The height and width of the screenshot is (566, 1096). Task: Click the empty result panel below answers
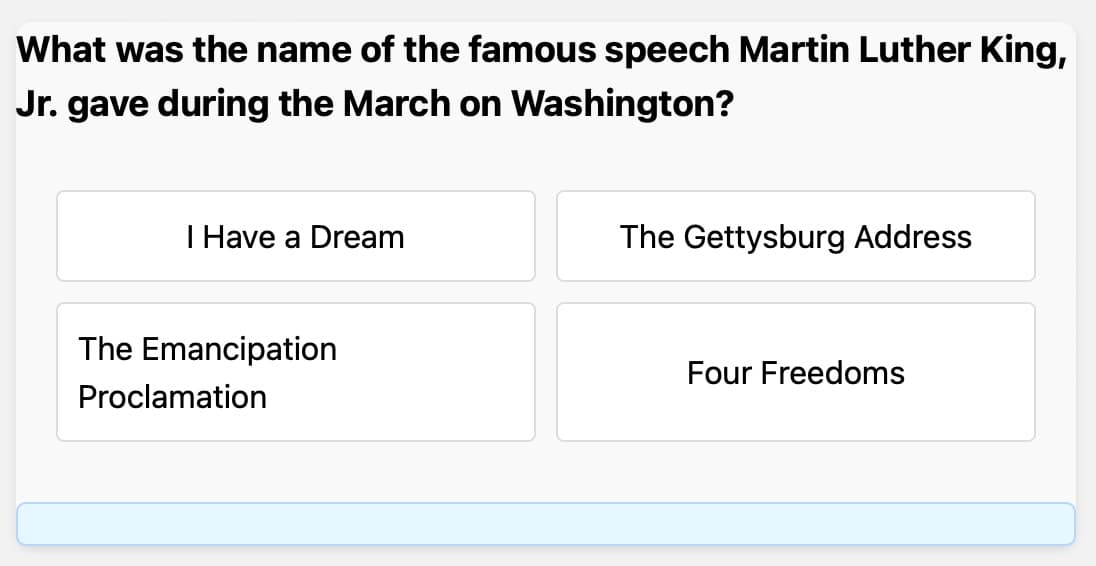pyautogui.click(x=546, y=524)
